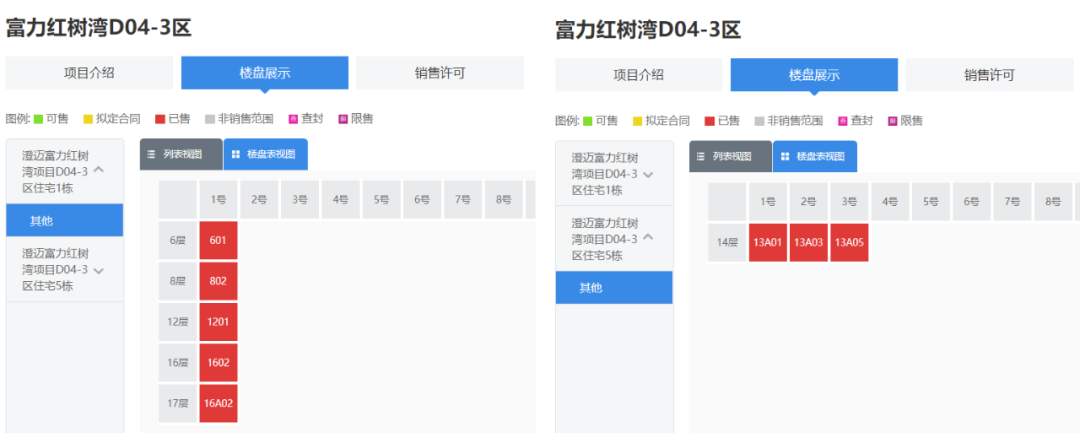The width and height of the screenshot is (1080, 433).
Task: Open 销售许可 tab in left panel
Action: [x=440, y=73]
